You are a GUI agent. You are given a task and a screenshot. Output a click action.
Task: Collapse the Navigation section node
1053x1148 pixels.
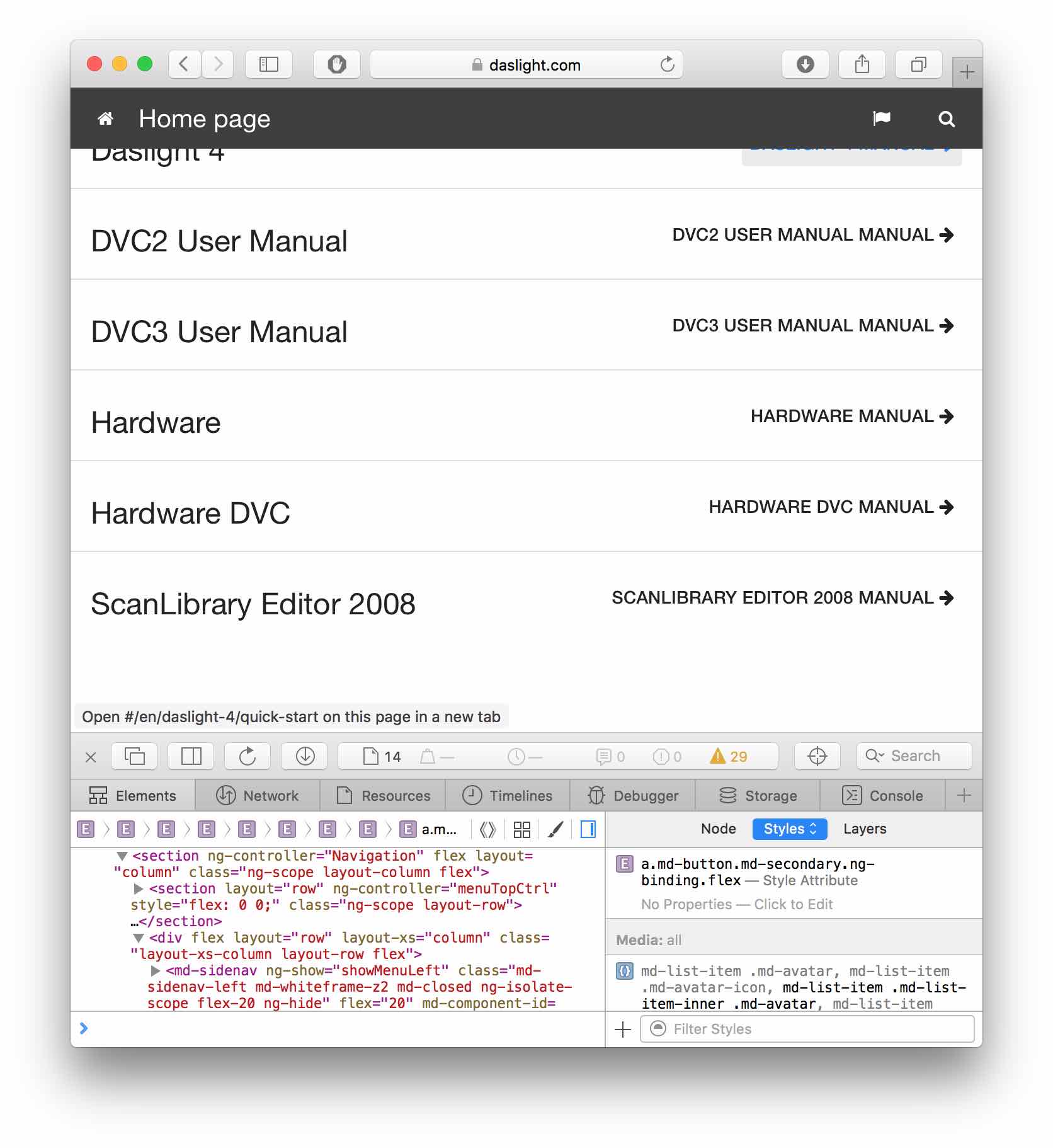tap(122, 856)
